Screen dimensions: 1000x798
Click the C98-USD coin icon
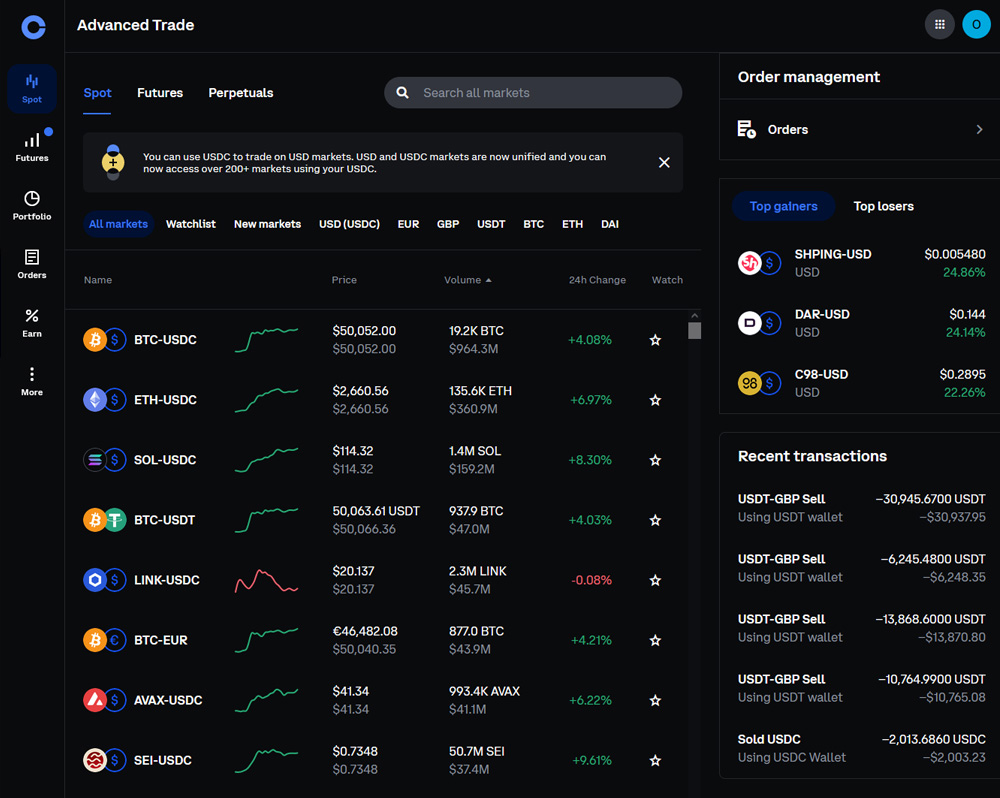coord(759,383)
